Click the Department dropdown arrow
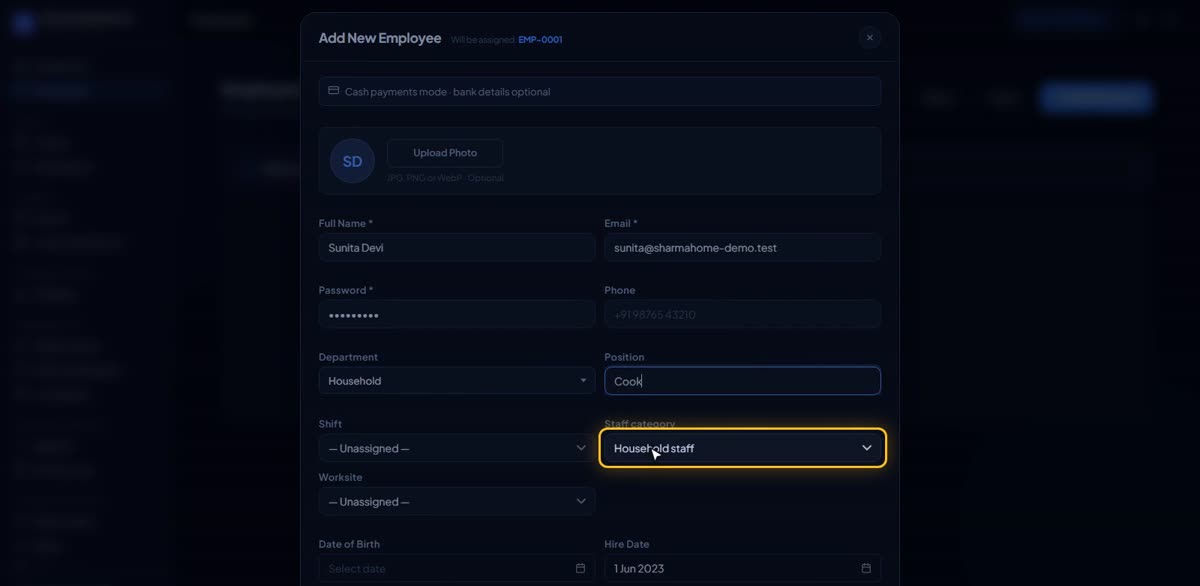Image resolution: width=1200 pixels, height=586 pixels. click(x=583, y=381)
